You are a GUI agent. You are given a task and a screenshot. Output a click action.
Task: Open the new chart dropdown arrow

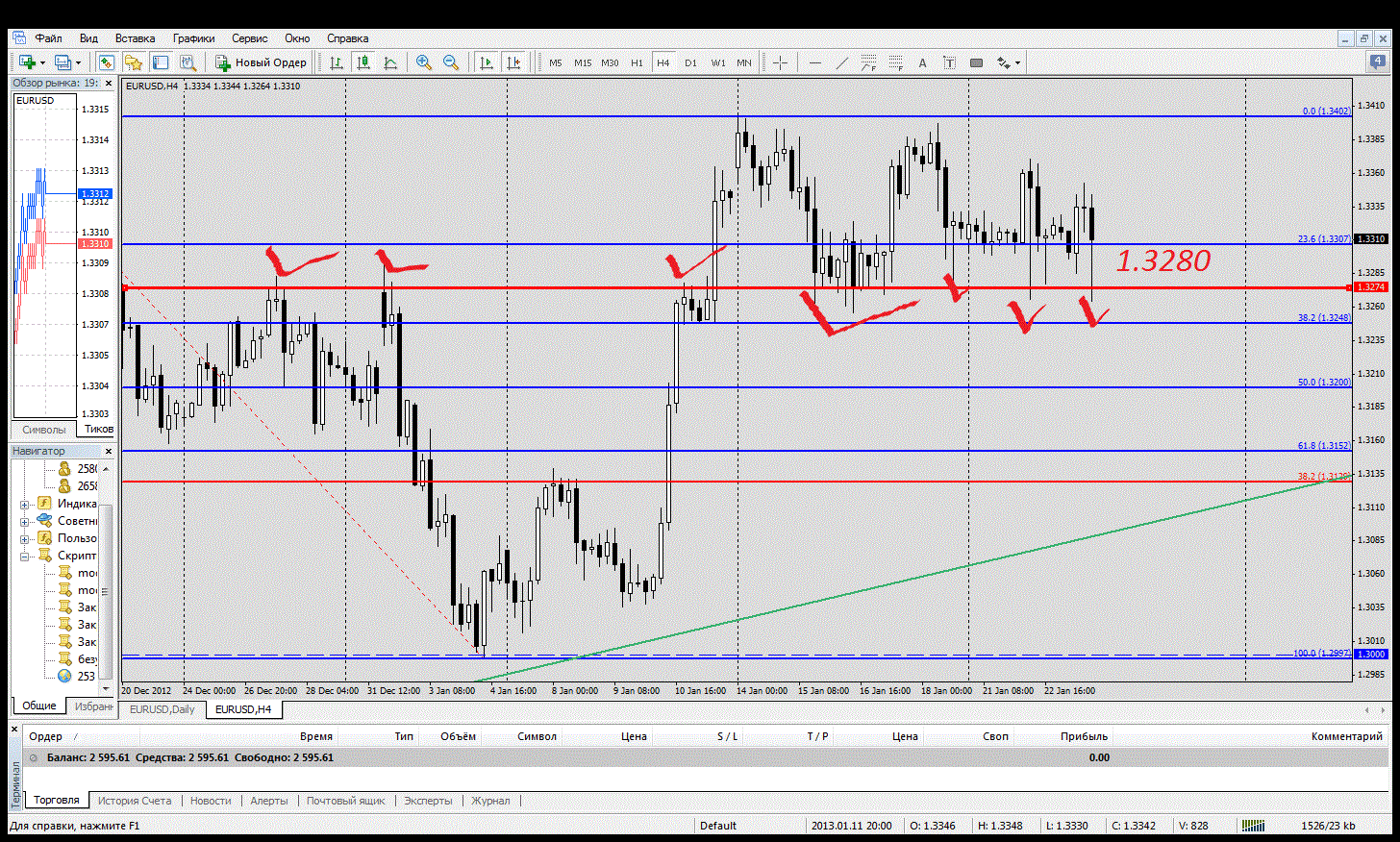click(x=42, y=63)
